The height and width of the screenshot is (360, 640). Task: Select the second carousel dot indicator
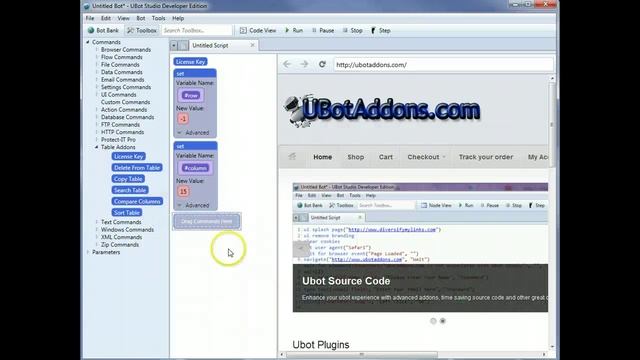click(442, 321)
